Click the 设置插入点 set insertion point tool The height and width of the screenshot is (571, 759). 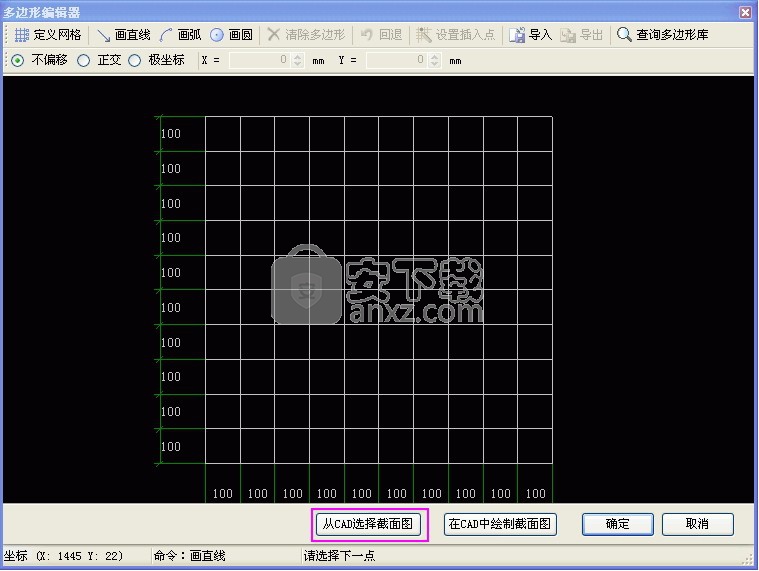pyautogui.click(x=456, y=35)
